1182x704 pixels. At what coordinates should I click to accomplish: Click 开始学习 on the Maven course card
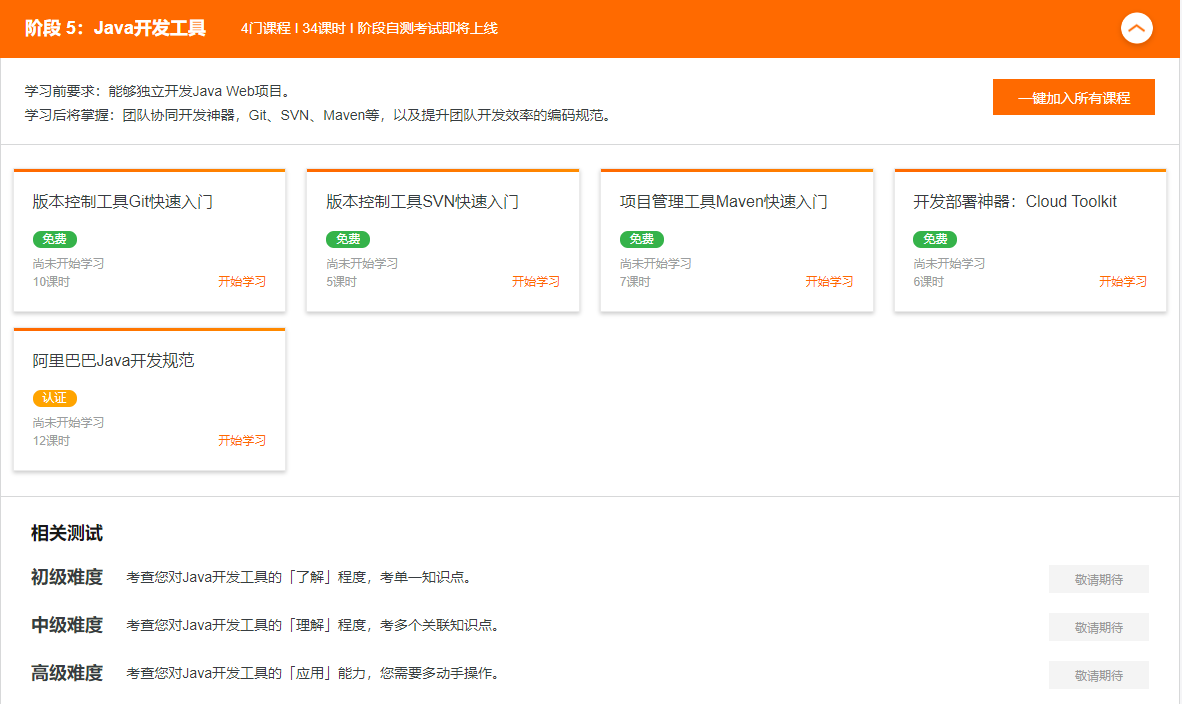click(829, 281)
